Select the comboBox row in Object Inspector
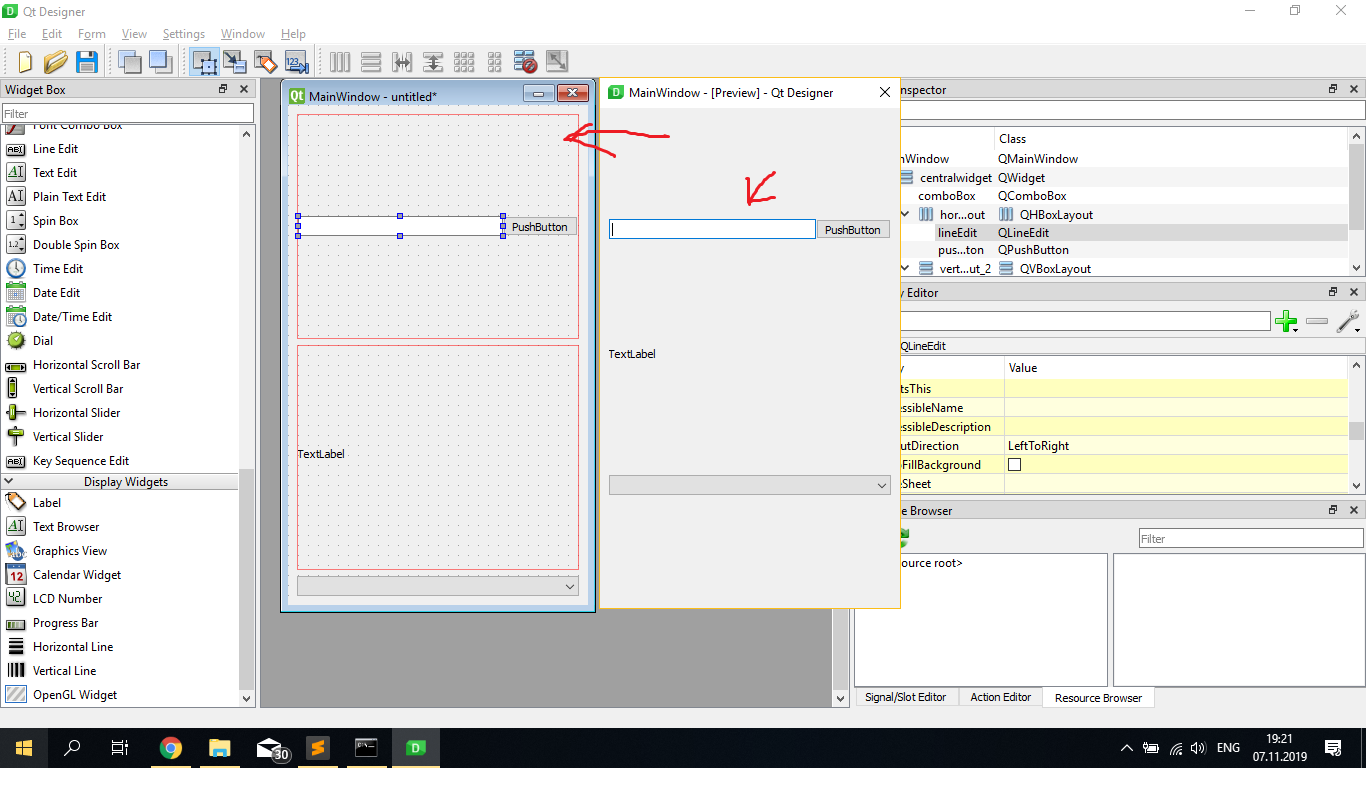The width and height of the screenshot is (1366, 800). coord(1123,196)
